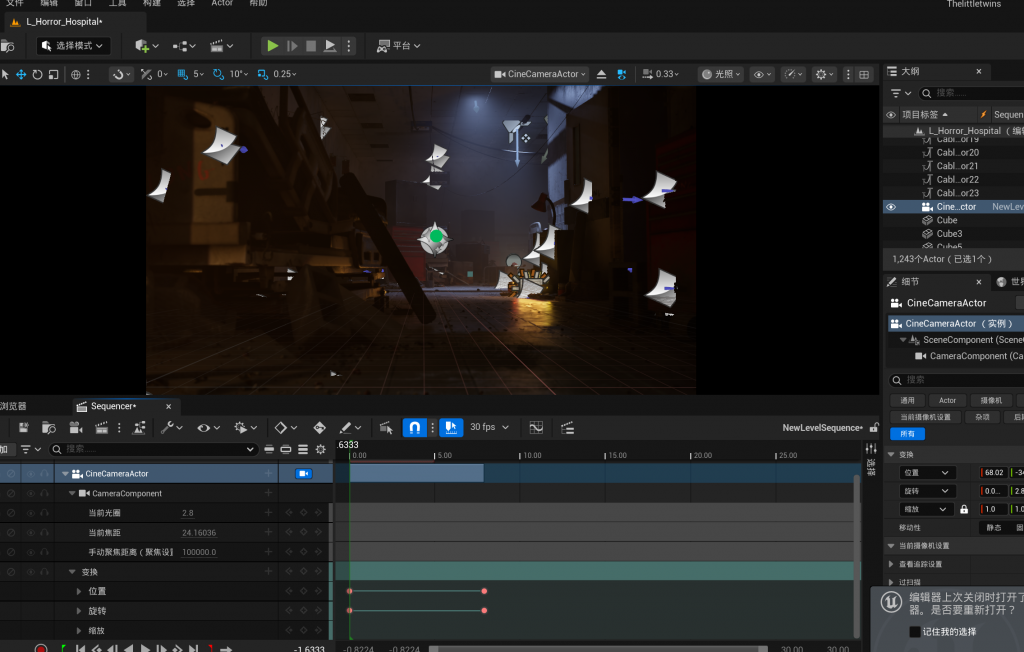Click Sequencer browse-to-asset folder icon
This screenshot has height=652, width=1024.
point(48,428)
